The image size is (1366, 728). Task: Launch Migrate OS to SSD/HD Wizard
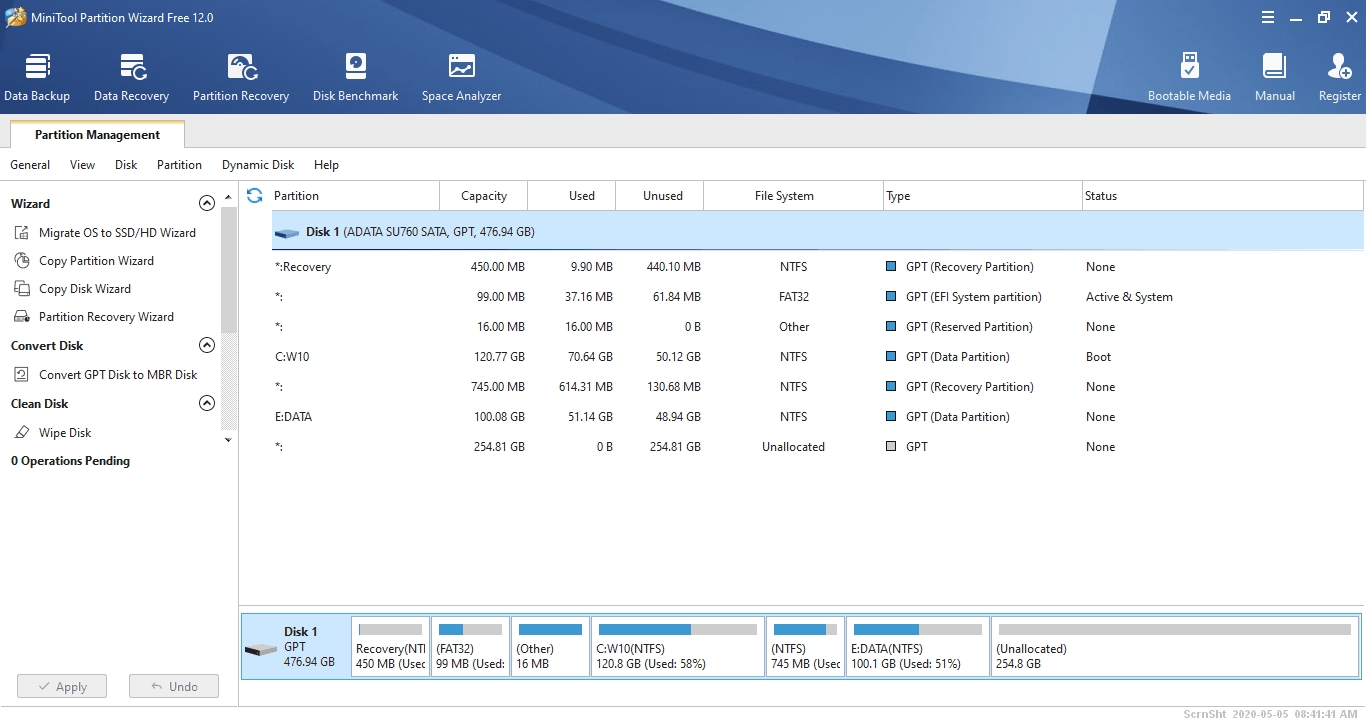[105, 233]
